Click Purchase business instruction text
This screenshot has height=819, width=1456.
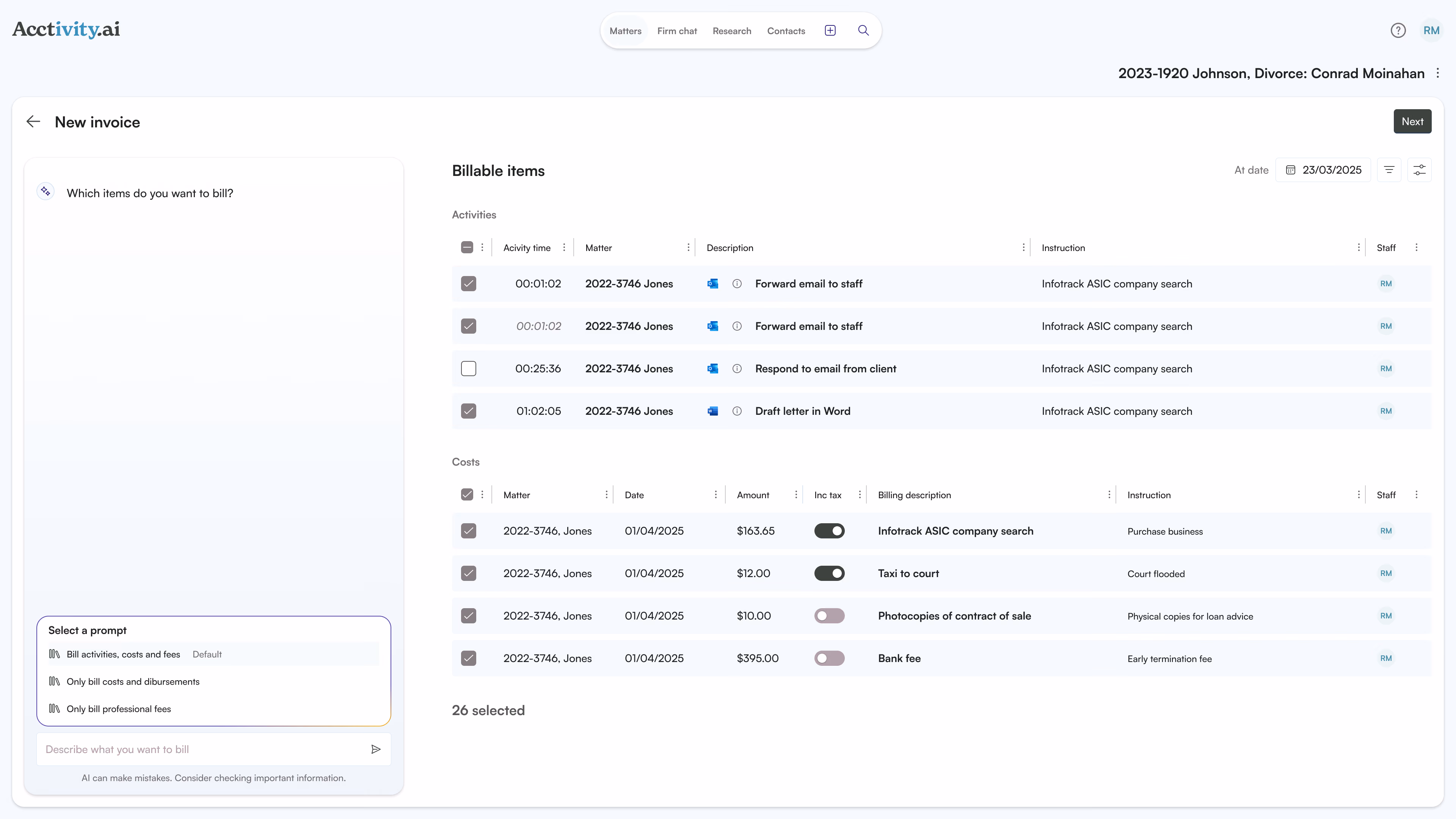[1165, 531]
